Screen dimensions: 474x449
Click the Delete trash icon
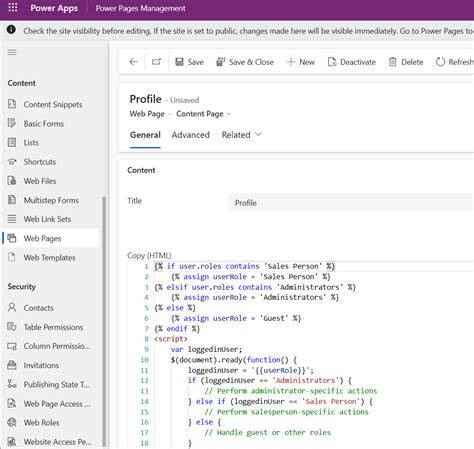[x=393, y=62]
